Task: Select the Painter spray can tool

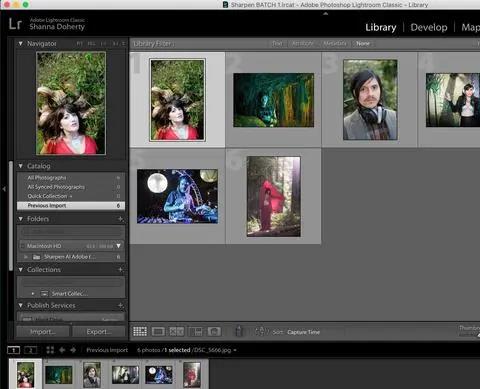Action: (238, 331)
